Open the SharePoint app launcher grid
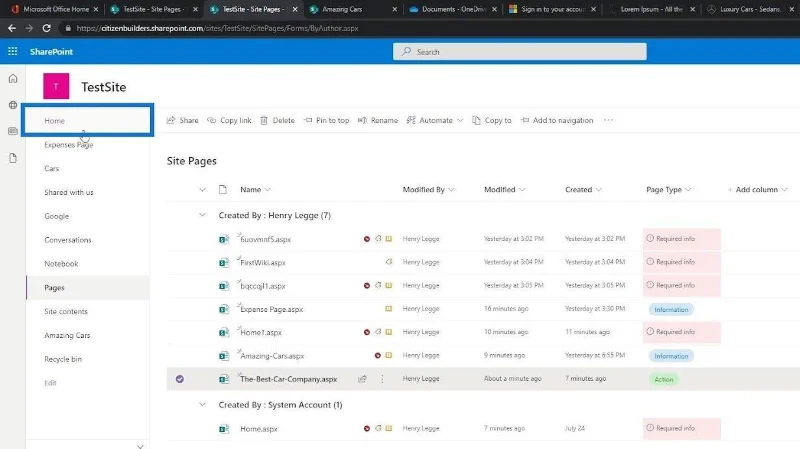 (x=13, y=52)
